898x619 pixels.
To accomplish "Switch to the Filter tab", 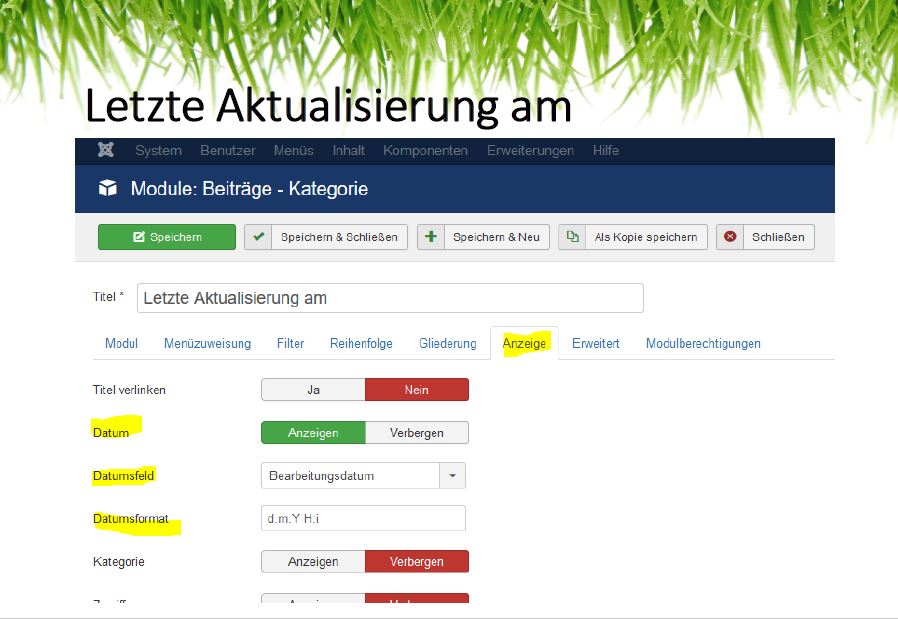I will [290, 344].
